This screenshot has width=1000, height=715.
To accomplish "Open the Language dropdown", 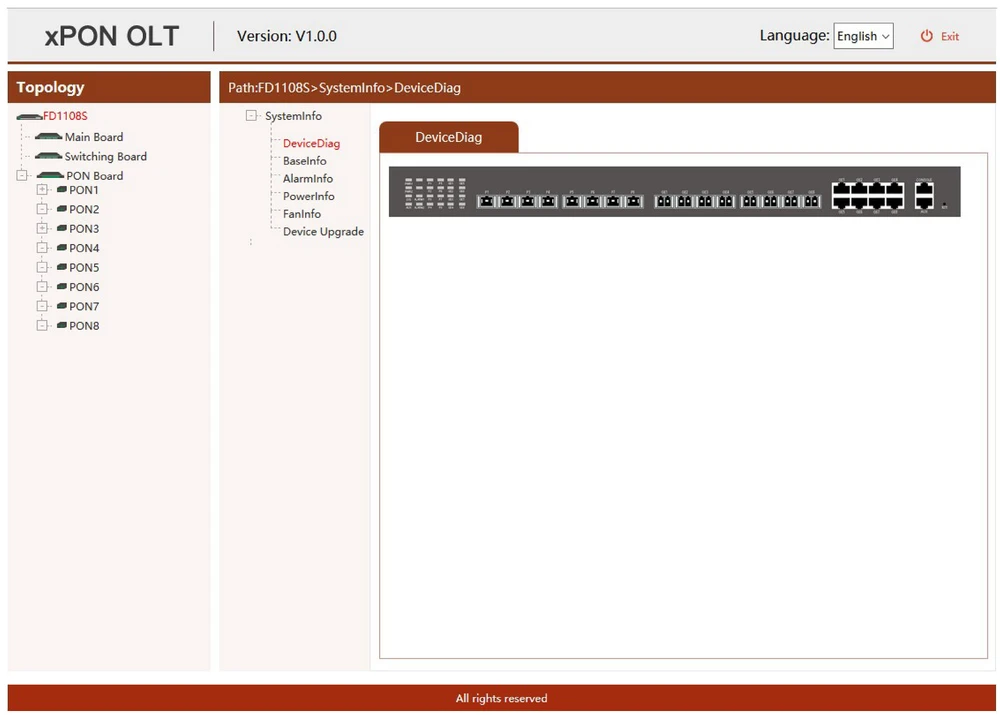I will pyautogui.click(x=863, y=36).
